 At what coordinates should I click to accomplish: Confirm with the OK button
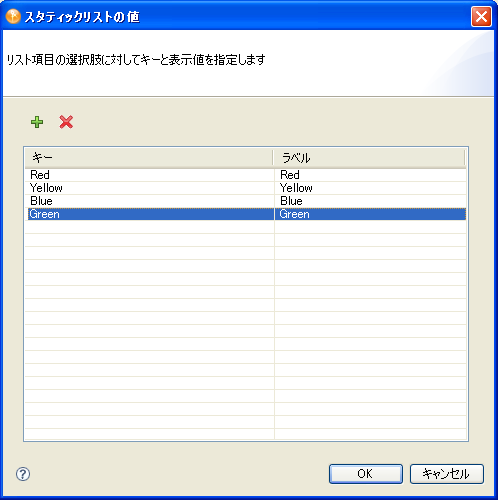[x=366, y=474]
